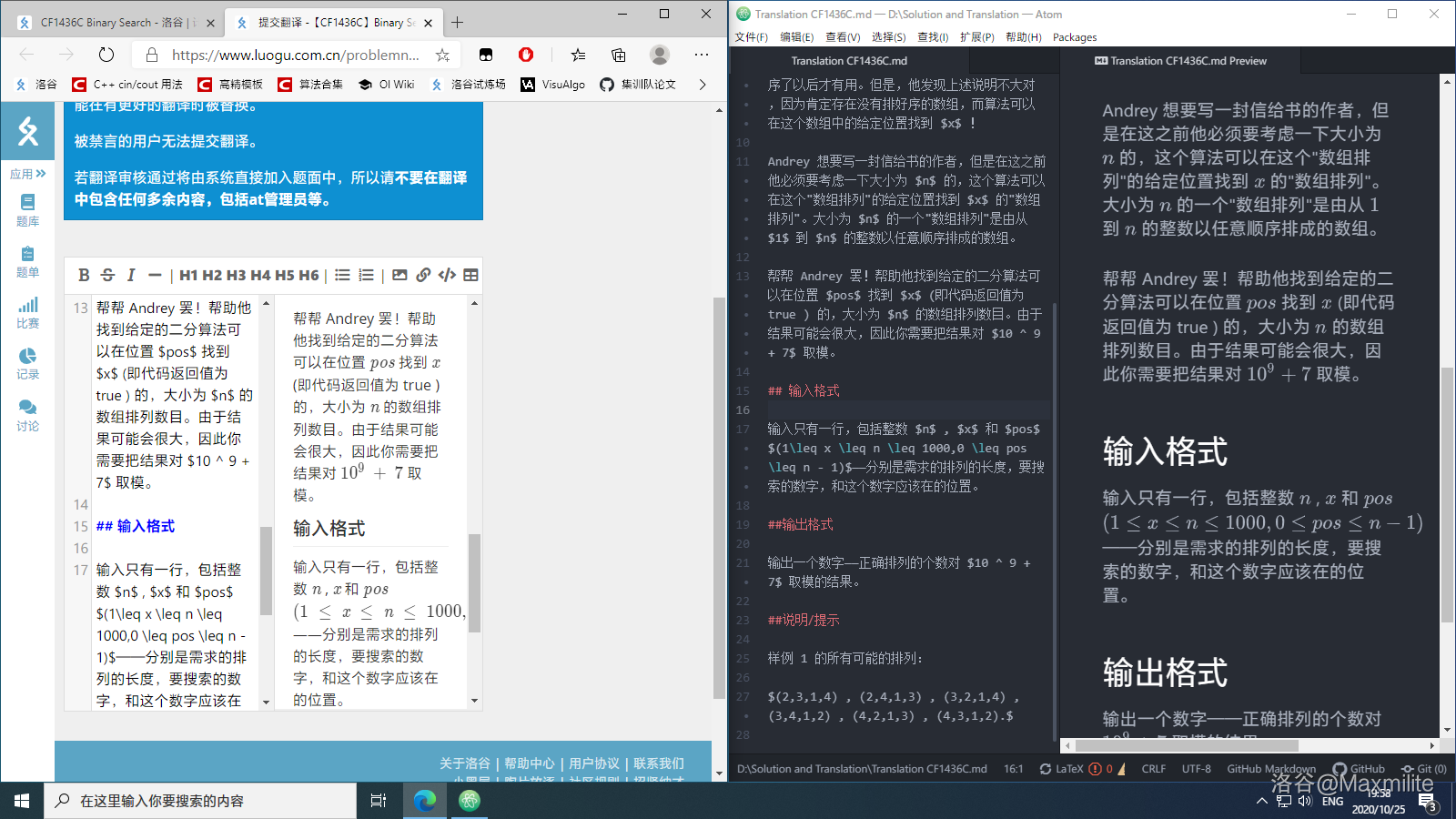Screen dimensions: 1456x819
Task: Open Task View on taskbar
Action: [379, 801]
